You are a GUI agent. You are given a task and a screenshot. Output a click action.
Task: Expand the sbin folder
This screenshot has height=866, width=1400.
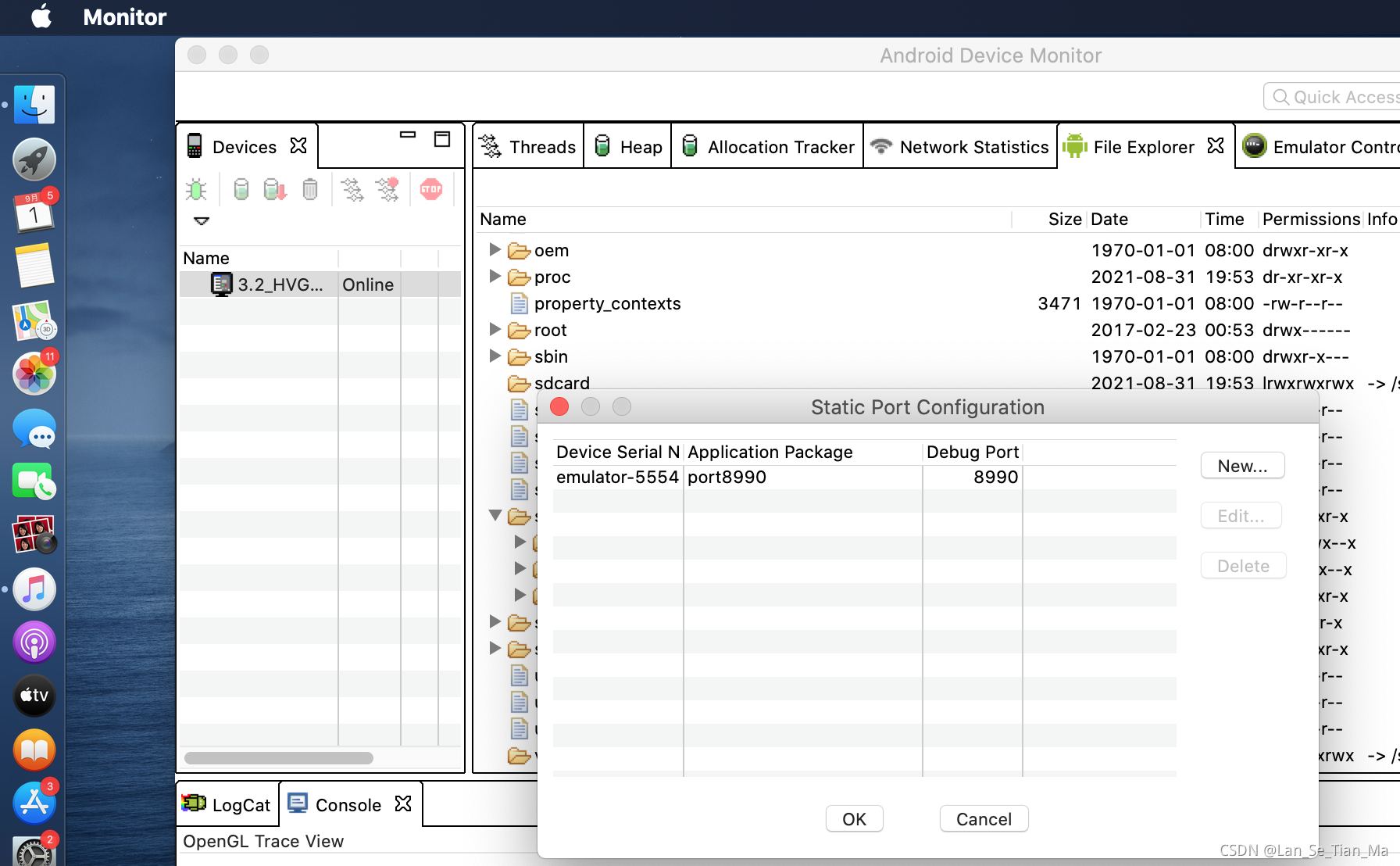point(495,356)
